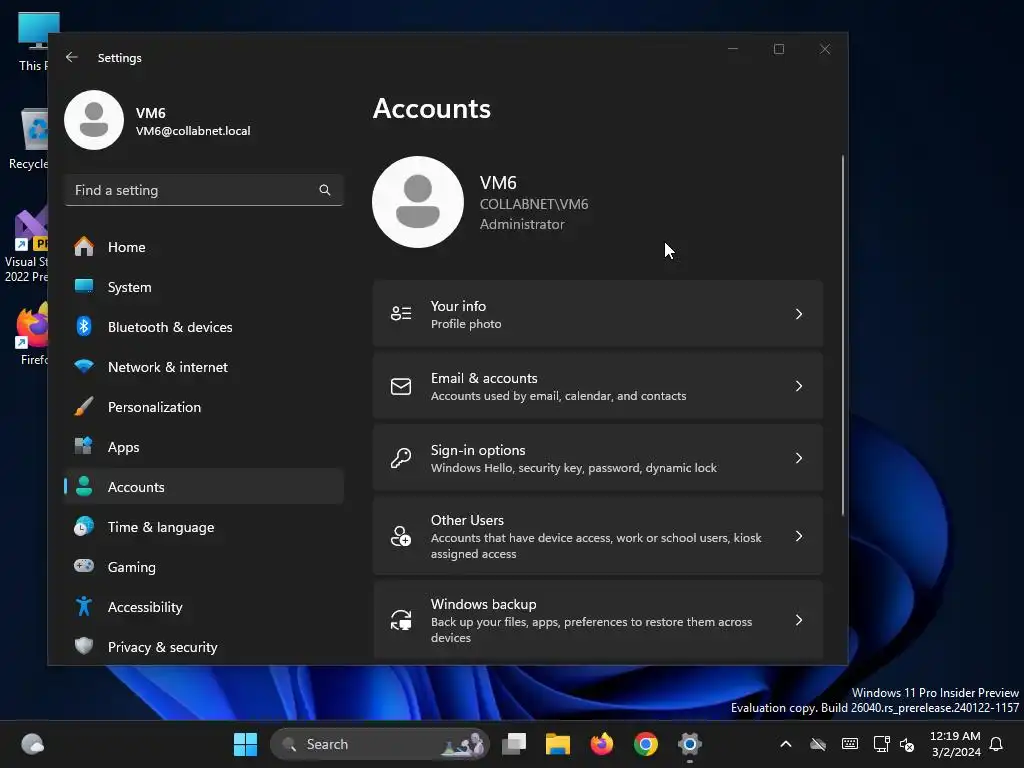This screenshot has height=768, width=1024.
Task: Click the touch keyboard tray icon
Action: point(850,744)
